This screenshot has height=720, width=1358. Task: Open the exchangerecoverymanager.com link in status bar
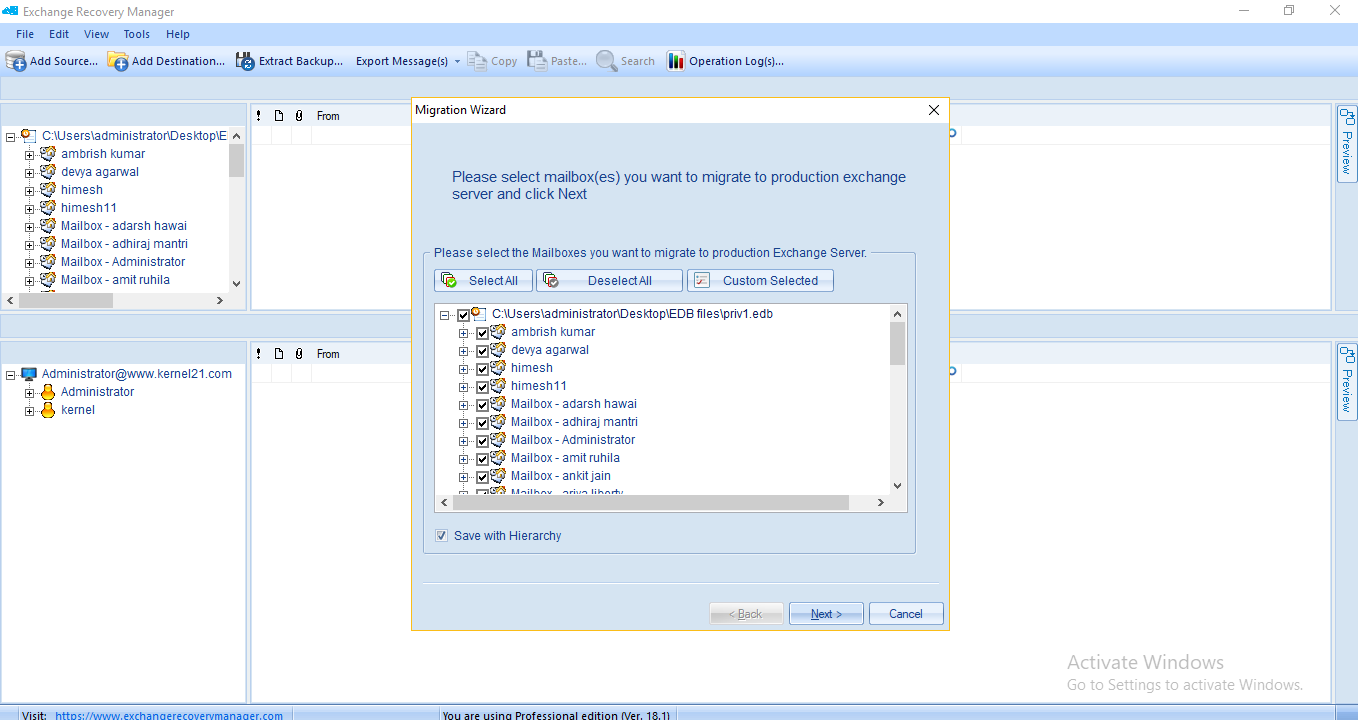point(168,715)
